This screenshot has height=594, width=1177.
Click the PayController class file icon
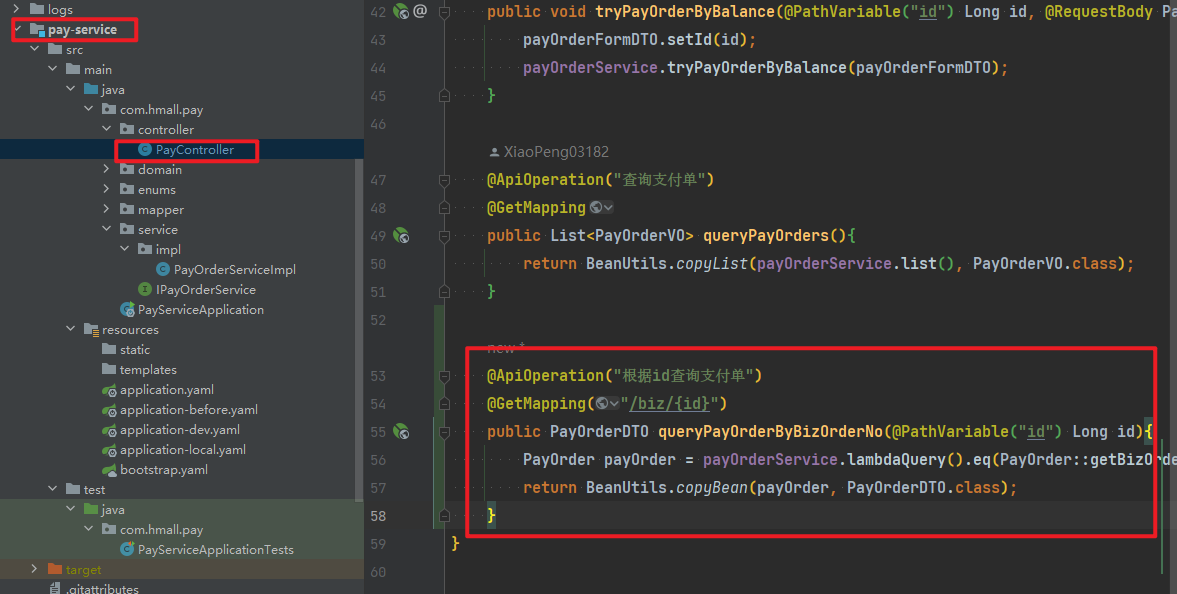tap(145, 150)
